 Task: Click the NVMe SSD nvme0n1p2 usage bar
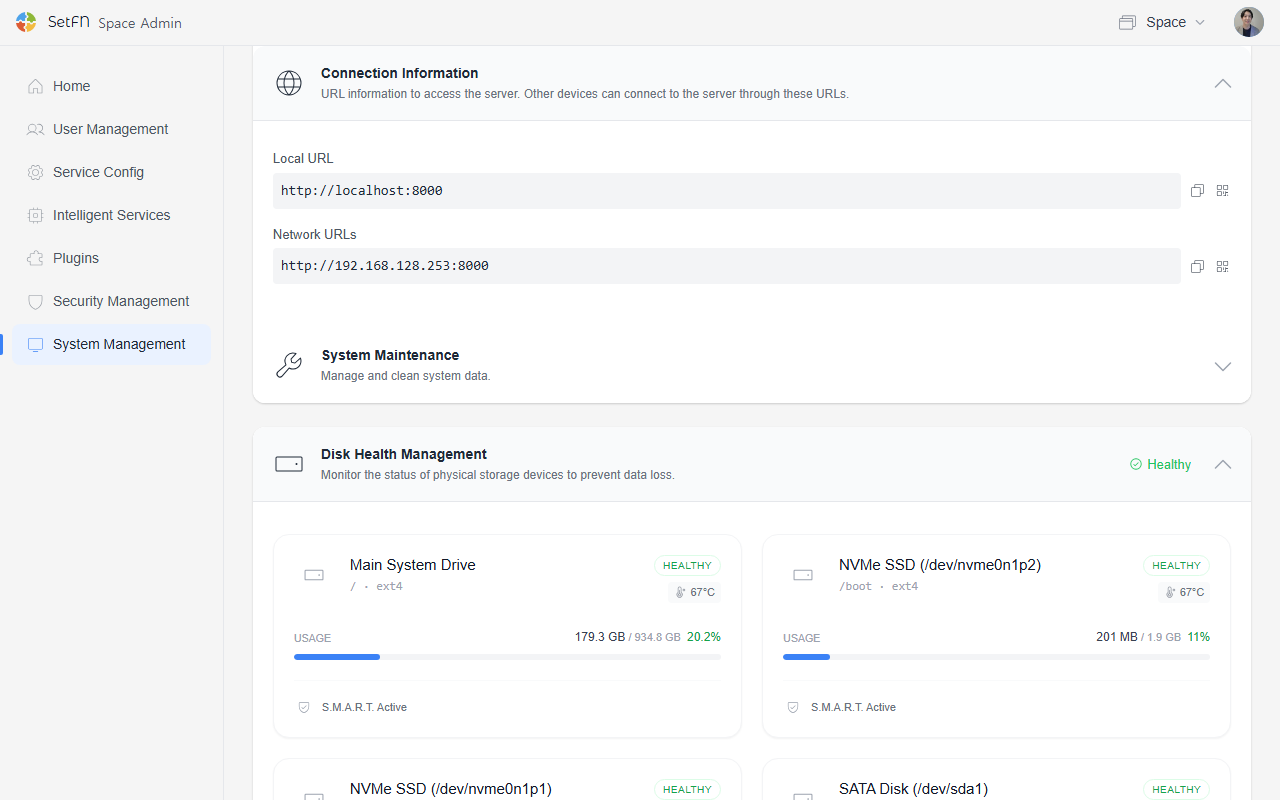(996, 657)
